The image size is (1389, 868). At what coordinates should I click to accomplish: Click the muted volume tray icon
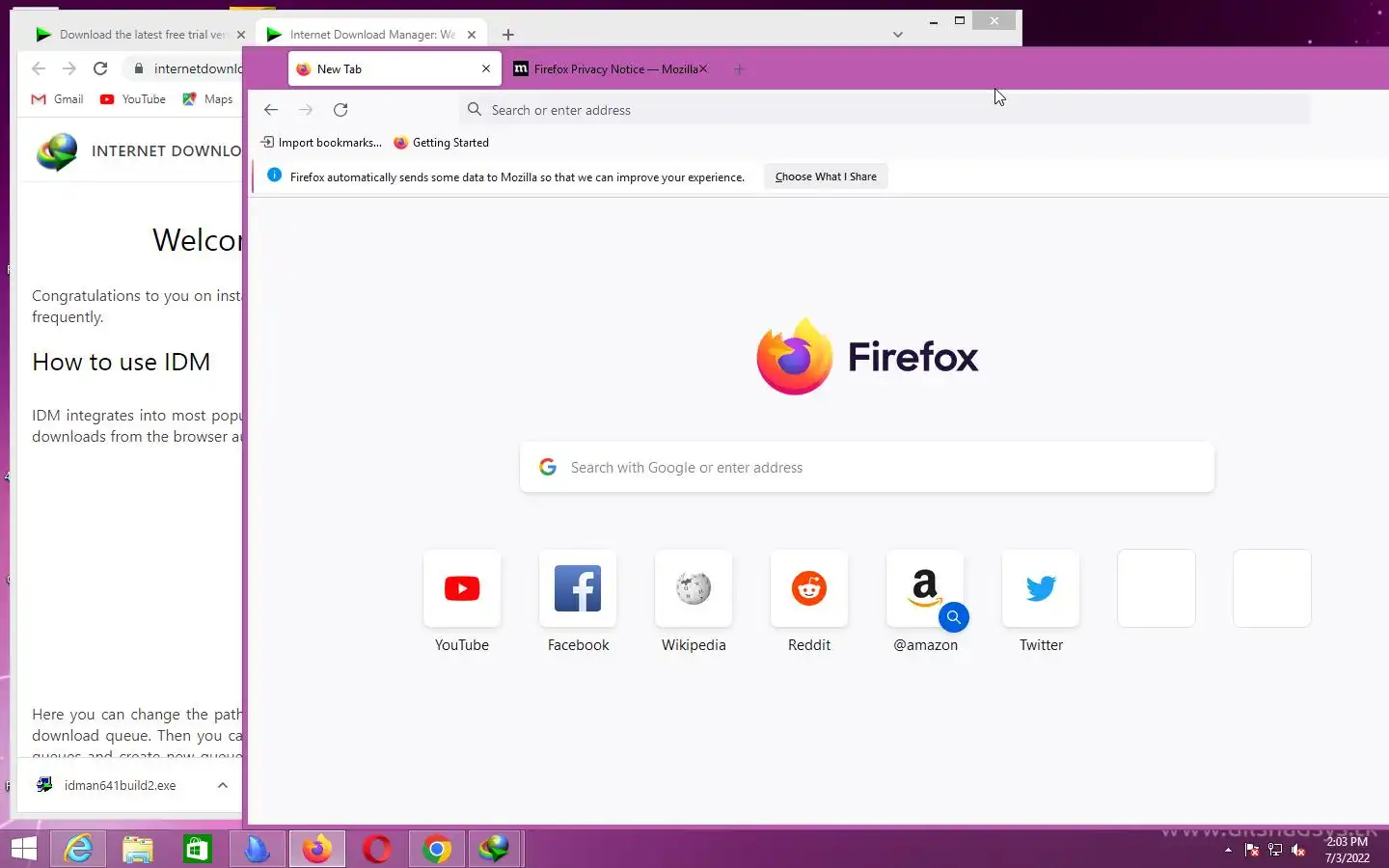tap(1298, 851)
